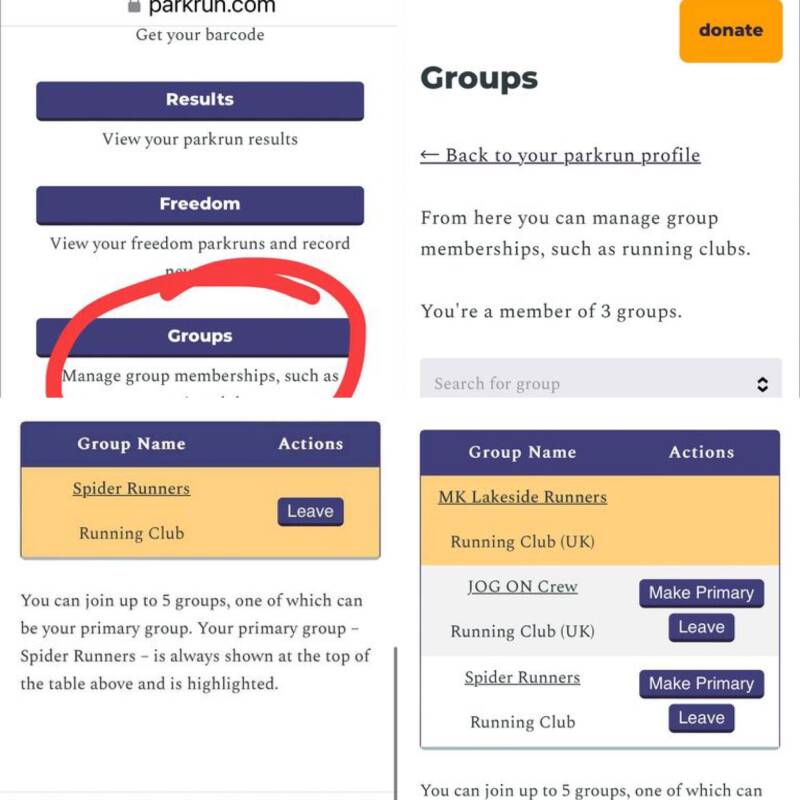The width and height of the screenshot is (800, 800).
Task: Open the JOG ON Crew group link
Action: click(x=522, y=587)
